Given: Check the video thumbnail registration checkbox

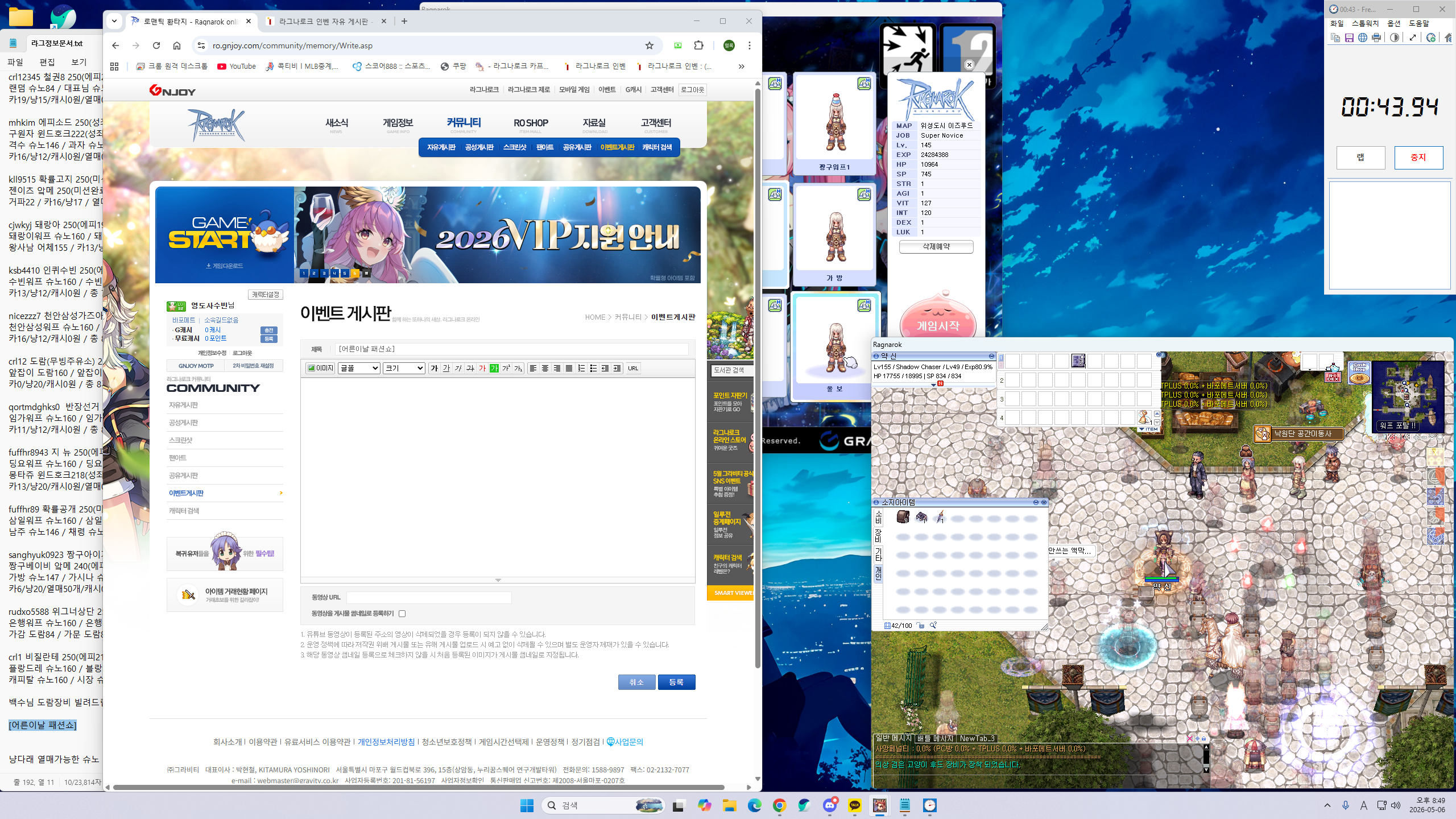Looking at the screenshot, I should 402,614.
